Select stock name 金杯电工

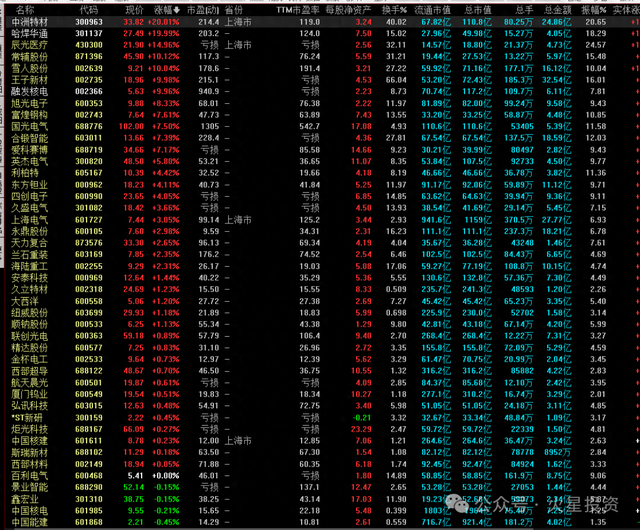[29, 359]
